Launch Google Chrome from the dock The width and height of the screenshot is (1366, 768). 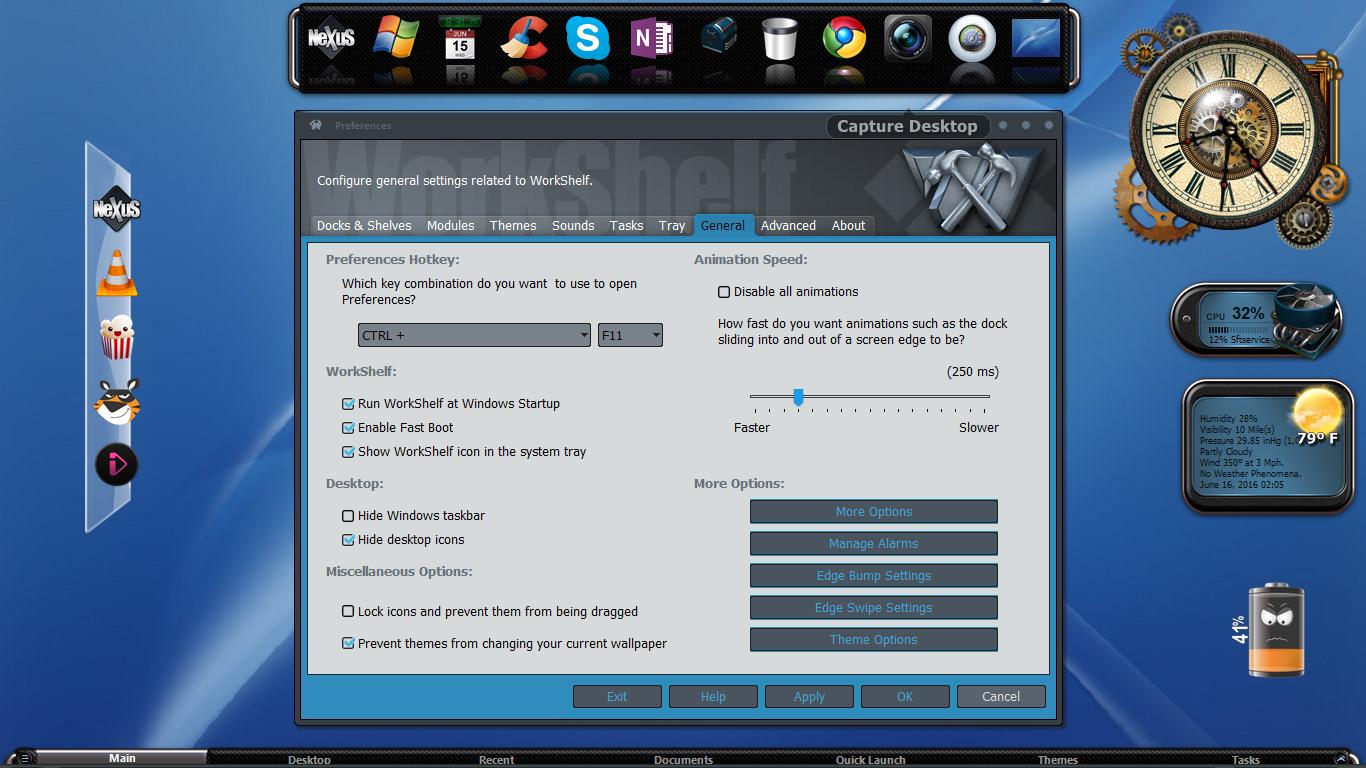click(x=844, y=39)
